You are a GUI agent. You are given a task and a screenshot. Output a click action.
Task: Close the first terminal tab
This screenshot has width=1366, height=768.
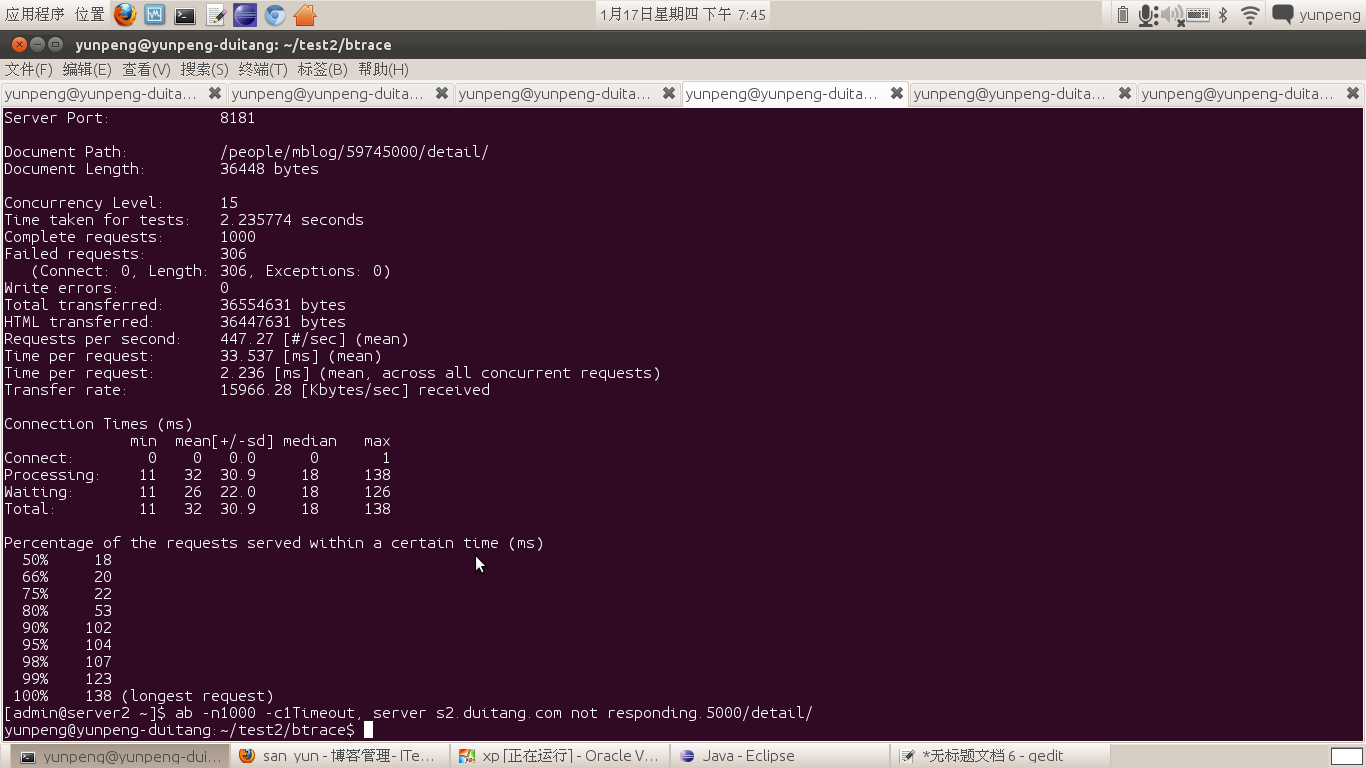(214, 93)
